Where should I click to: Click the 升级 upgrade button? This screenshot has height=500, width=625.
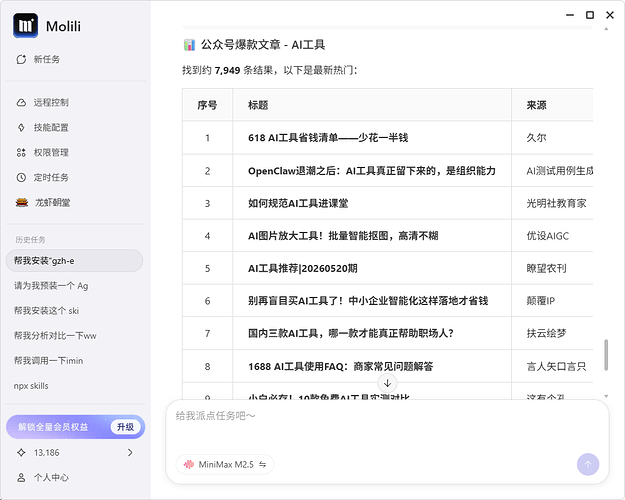(x=126, y=427)
